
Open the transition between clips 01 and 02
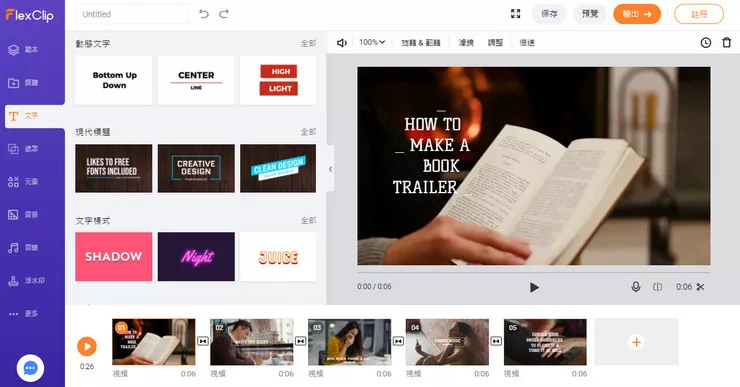click(x=203, y=341)
